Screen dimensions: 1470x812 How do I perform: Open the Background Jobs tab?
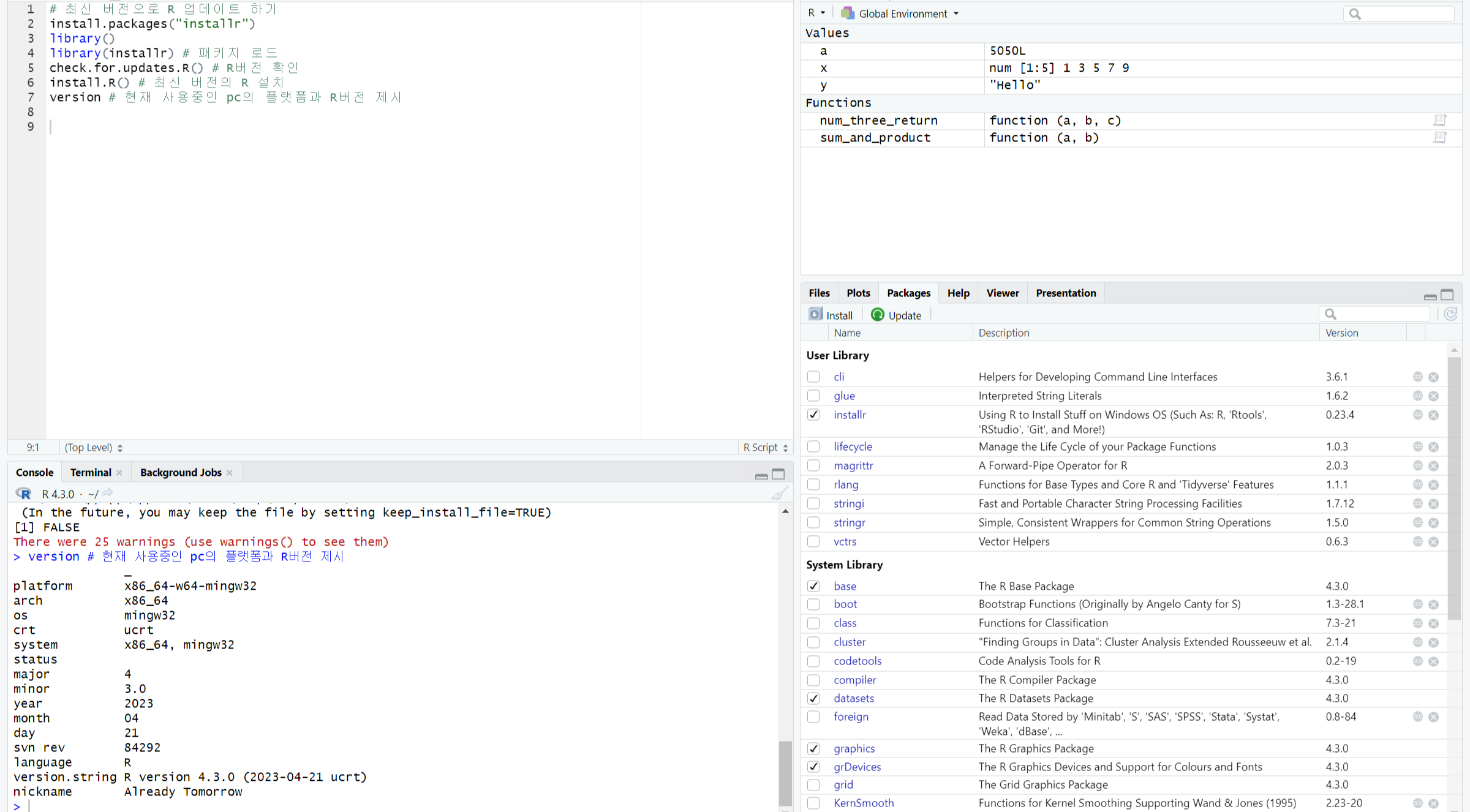coord(181,472)
